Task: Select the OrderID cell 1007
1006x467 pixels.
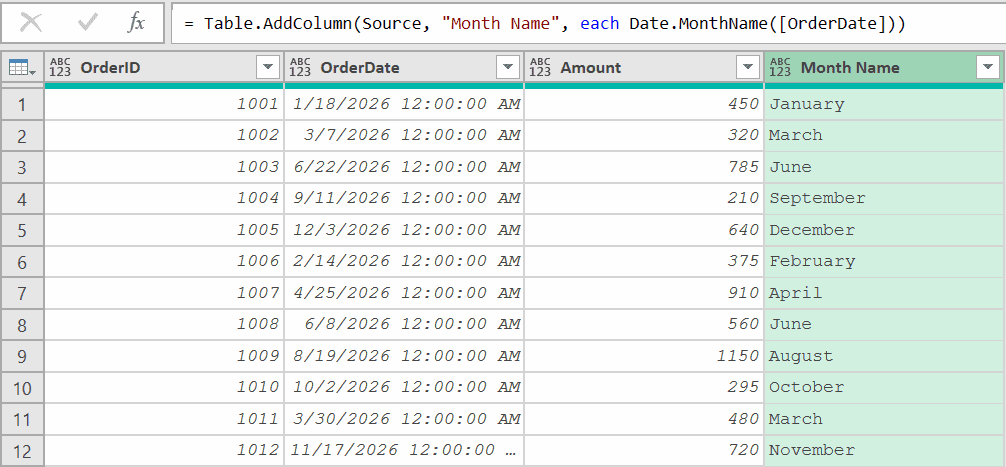Action: pos(164,293)
